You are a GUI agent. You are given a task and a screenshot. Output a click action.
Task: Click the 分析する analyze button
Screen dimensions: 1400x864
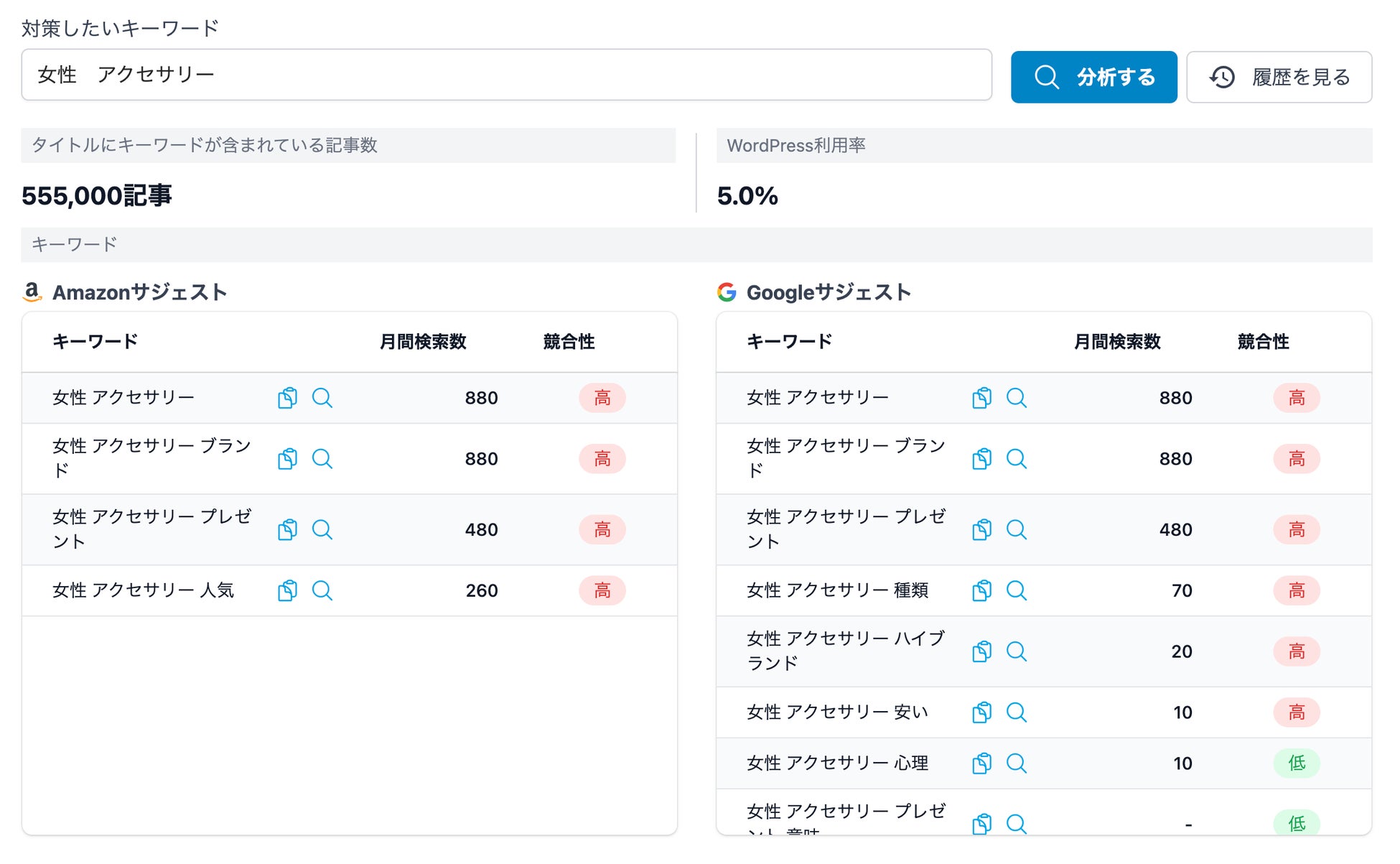click(1093, 77)
